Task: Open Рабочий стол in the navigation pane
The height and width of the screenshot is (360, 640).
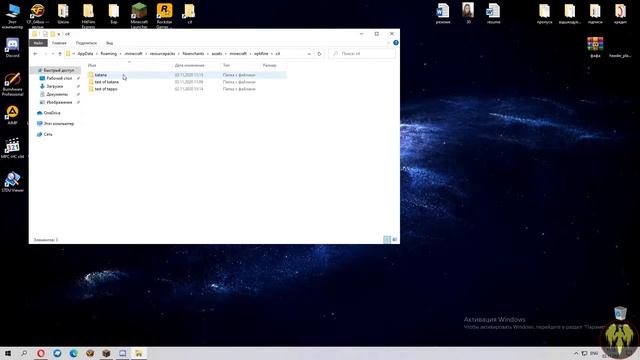Action: 59,78
